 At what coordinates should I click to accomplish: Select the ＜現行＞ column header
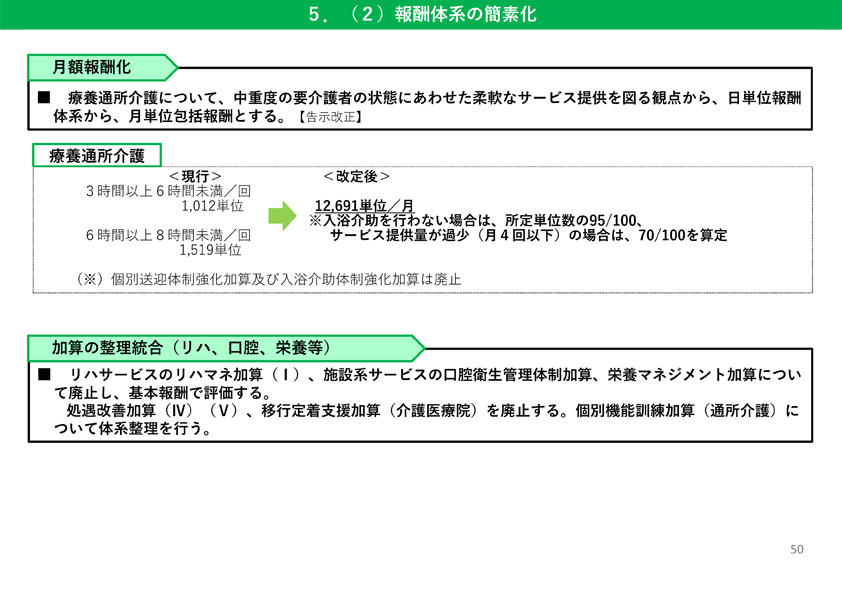[195, 176]
